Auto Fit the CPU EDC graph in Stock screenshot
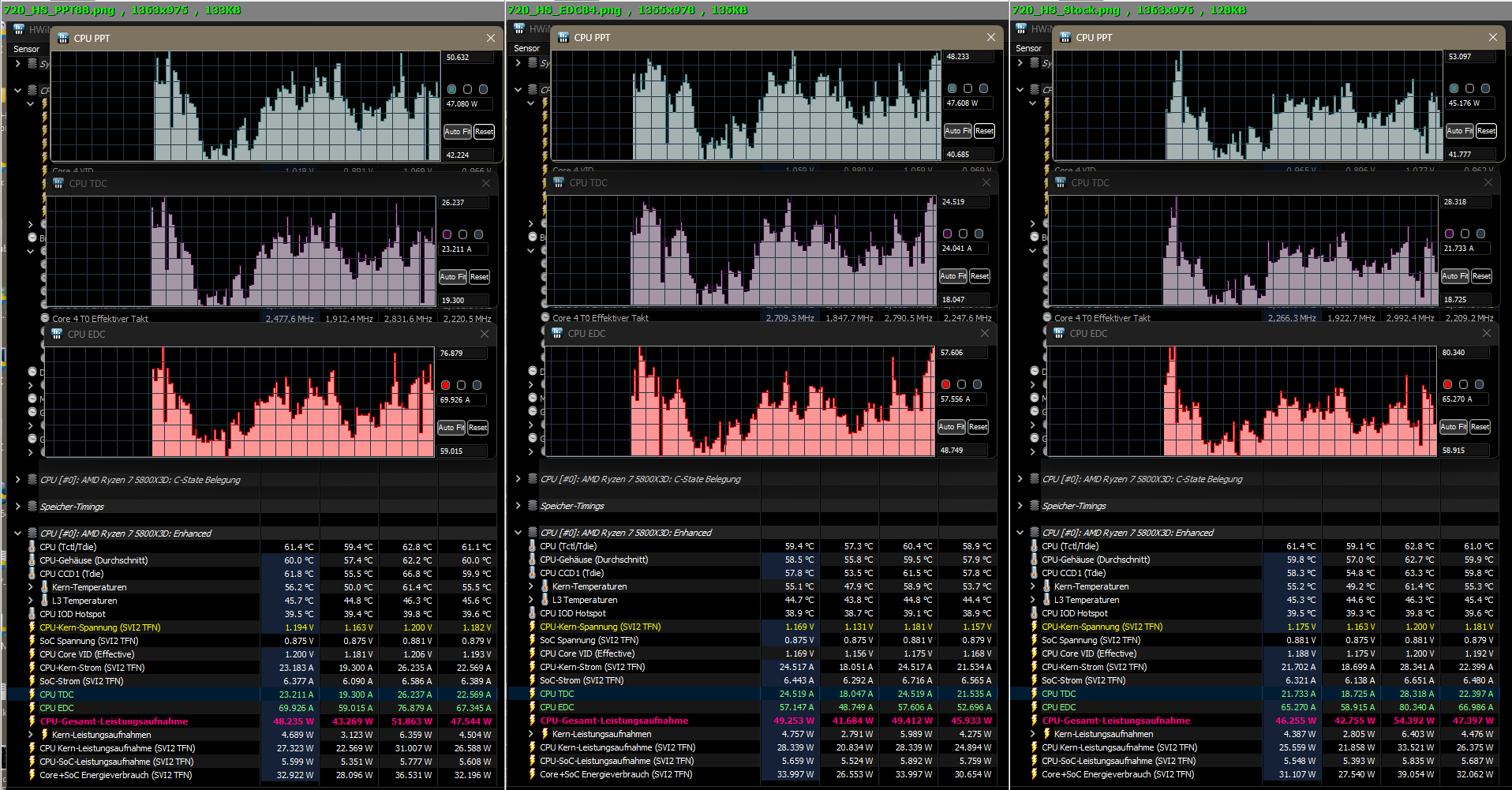Viewport: 1512px width, 790px height. (x=1454, y=427)
